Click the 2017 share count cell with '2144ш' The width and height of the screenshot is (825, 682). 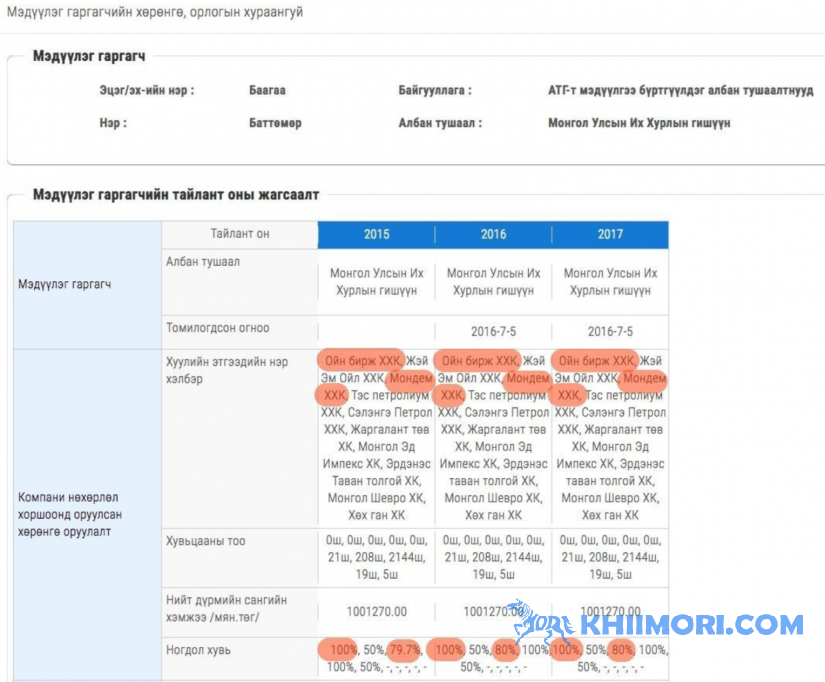coord(610,557)
